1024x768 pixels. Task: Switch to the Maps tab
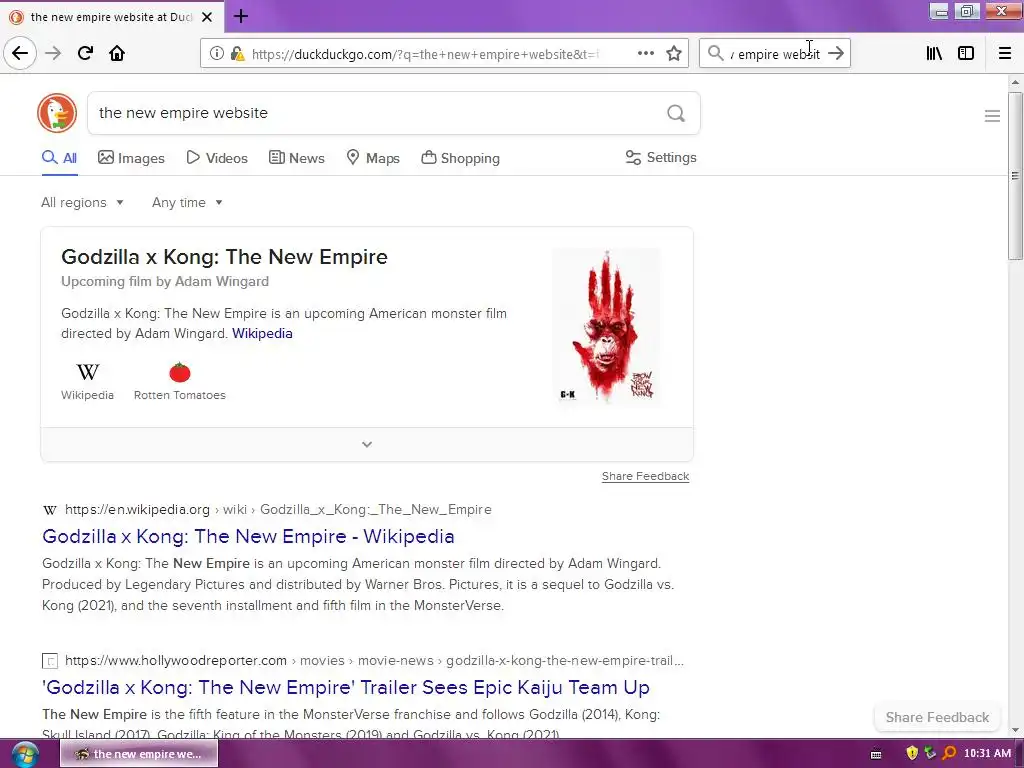(x=373, y=158)
